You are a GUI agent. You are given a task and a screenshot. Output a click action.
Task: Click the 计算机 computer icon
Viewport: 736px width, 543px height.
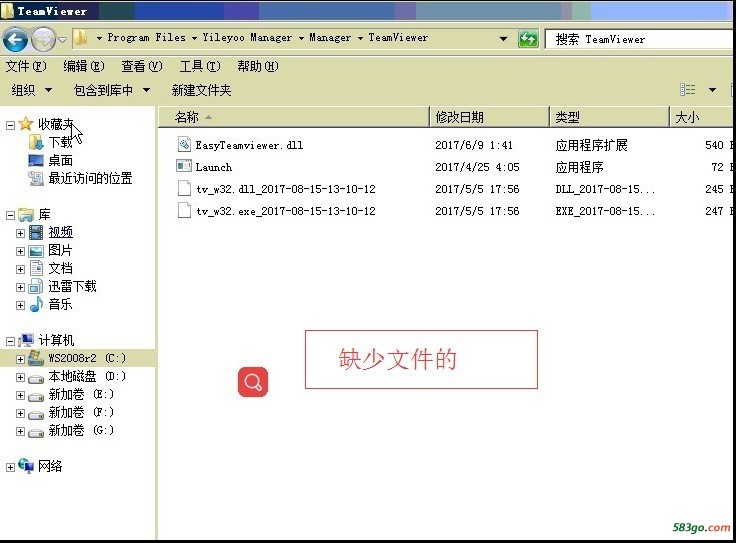(26, 340)
